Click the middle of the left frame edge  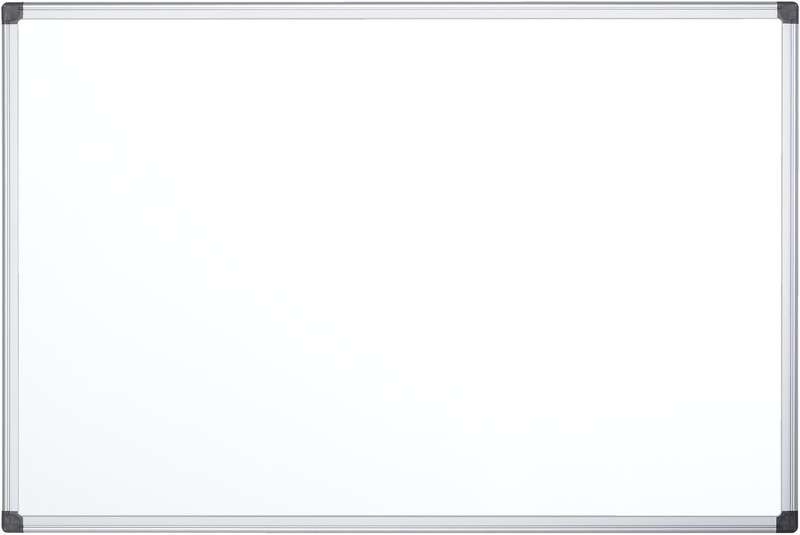tap(11, 267)
